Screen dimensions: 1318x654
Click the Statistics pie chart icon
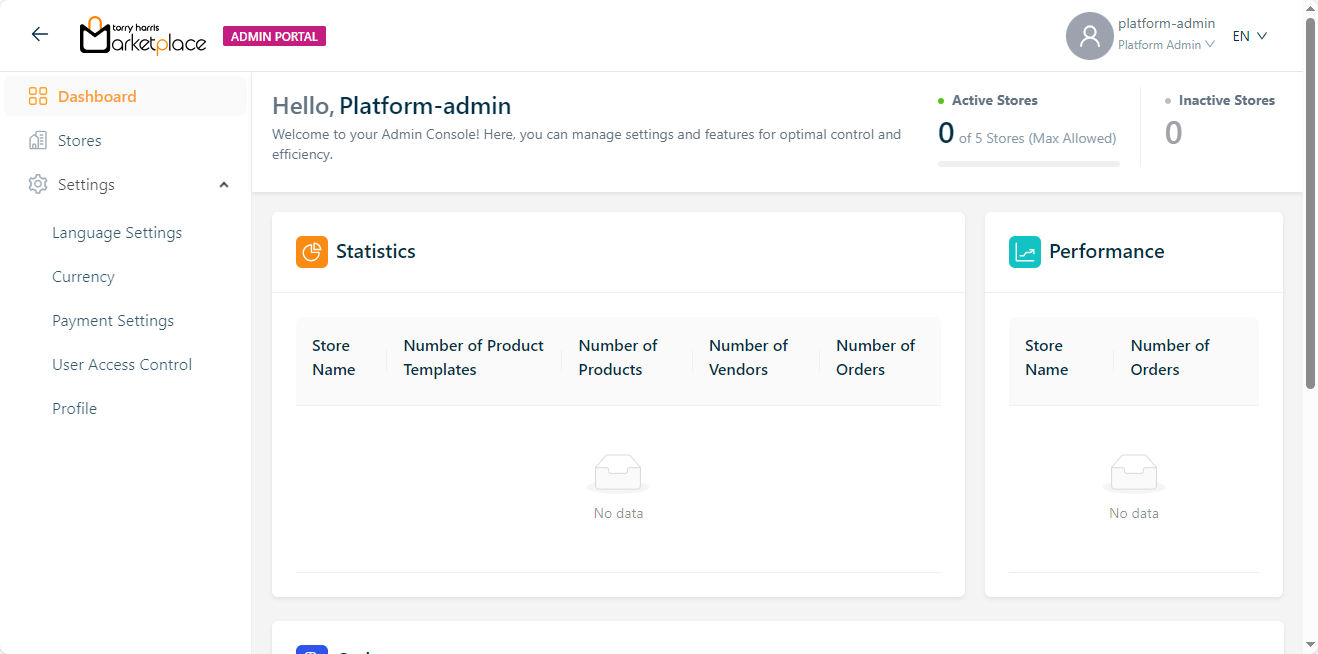(x=312, y=252)
